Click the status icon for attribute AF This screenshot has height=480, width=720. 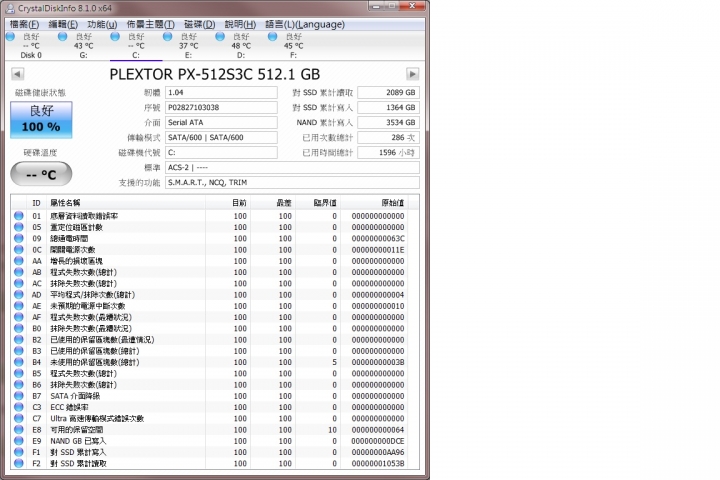tap(19, 317)
